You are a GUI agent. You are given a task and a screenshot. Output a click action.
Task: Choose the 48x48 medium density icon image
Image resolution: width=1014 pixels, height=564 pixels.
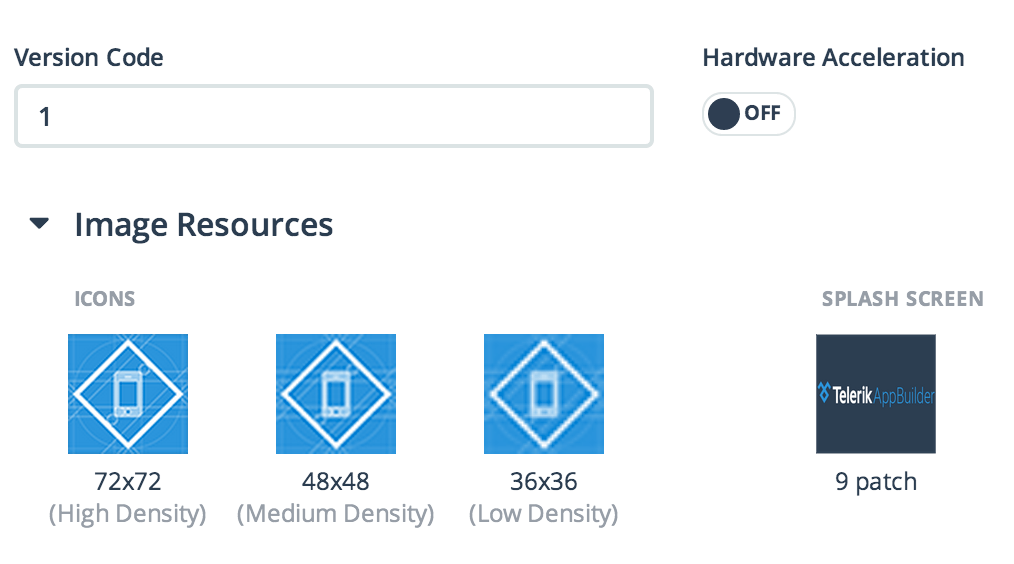(336, 394)
